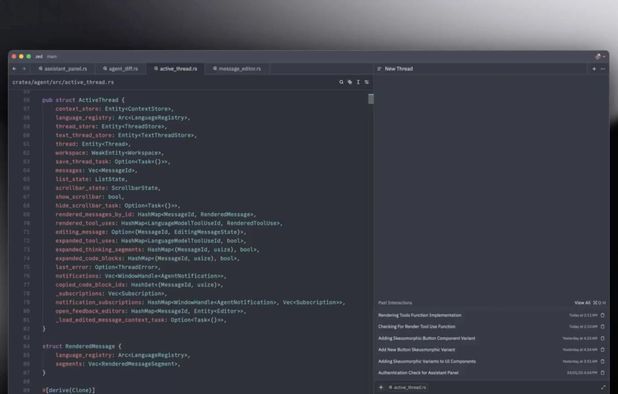Click the editor vertical scrollbar thumb
The width and height of the screenshot is (618, 394).
tap(371, 99)
